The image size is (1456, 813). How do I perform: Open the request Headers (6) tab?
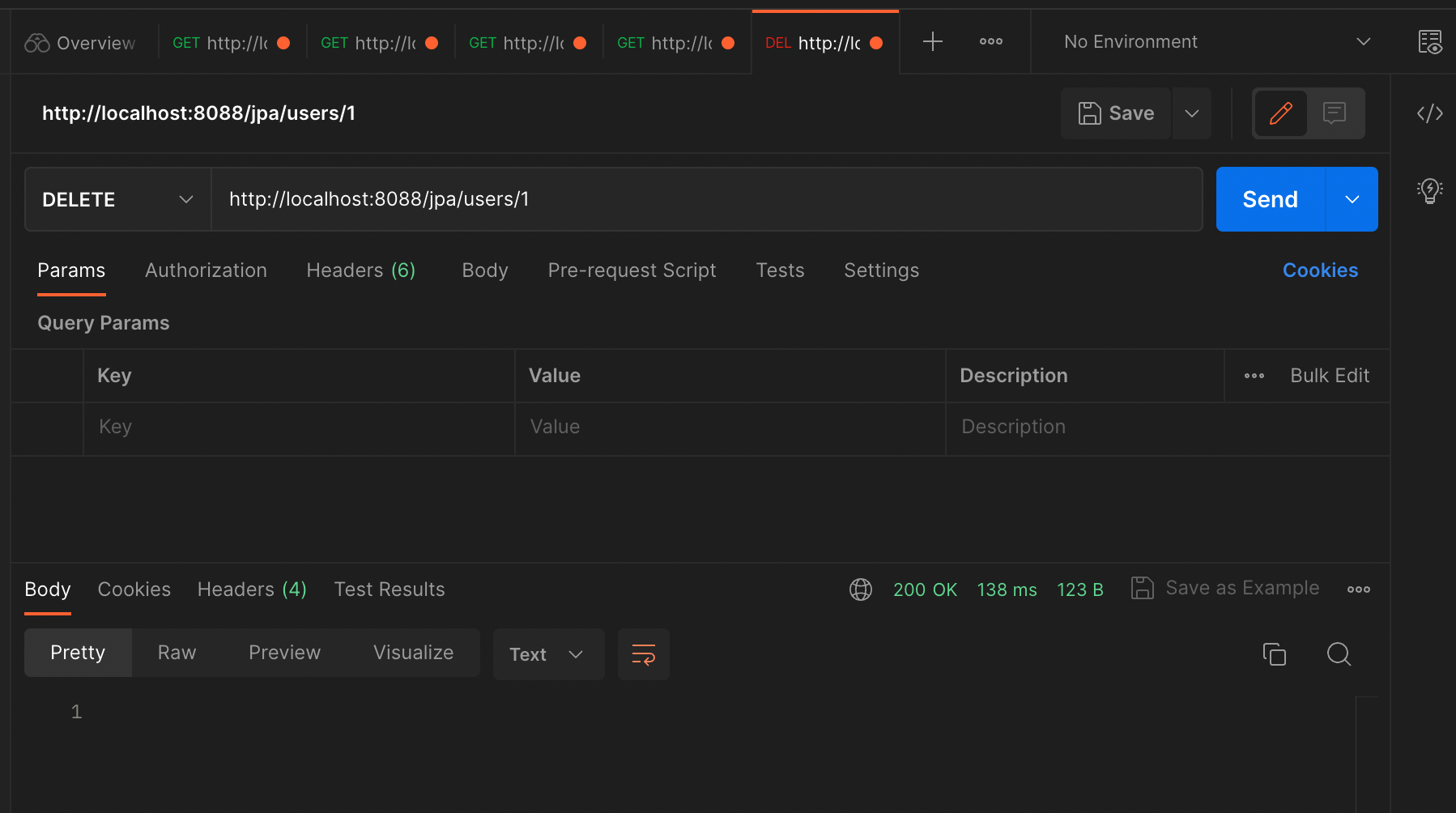pos(361,270)
